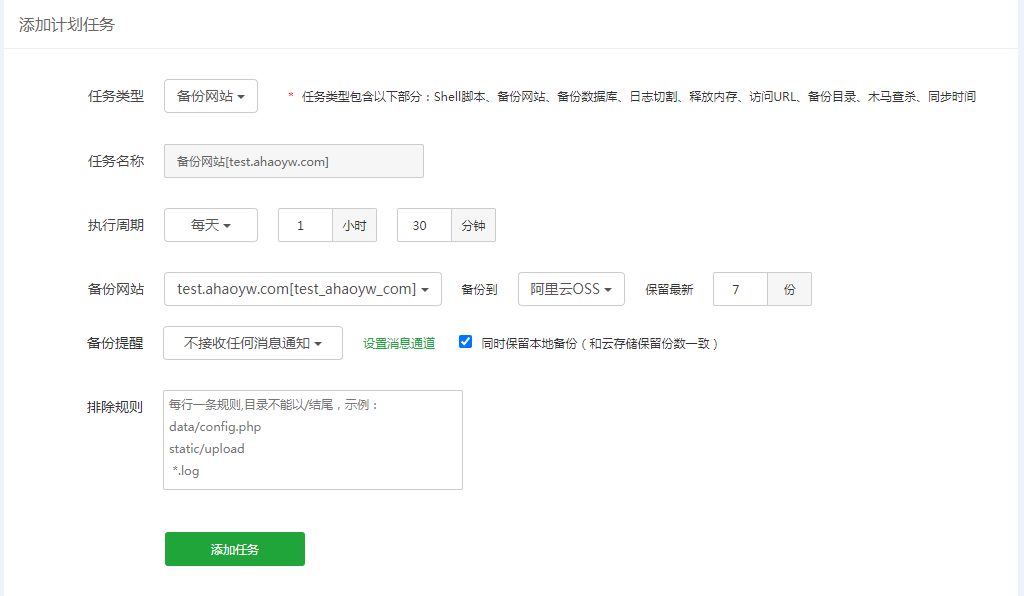Open the test.ahaoyw.com site selection dropdown
The width and height of the screenshot is (1024, 596).
click(x=302, y=289)
